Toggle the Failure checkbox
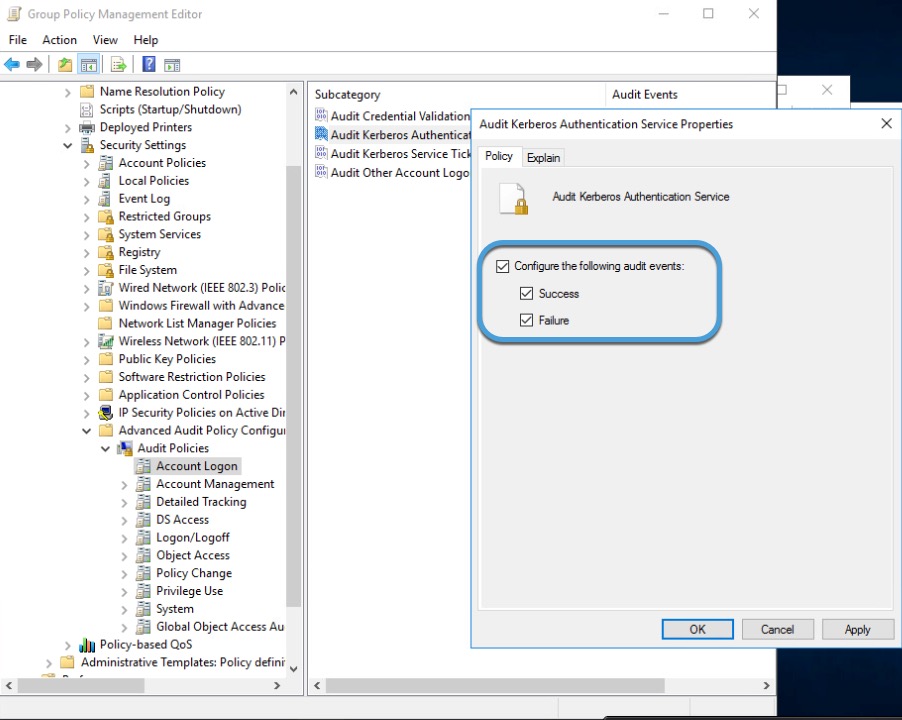Viewport: 902px width, 720px height. [526, 321]
